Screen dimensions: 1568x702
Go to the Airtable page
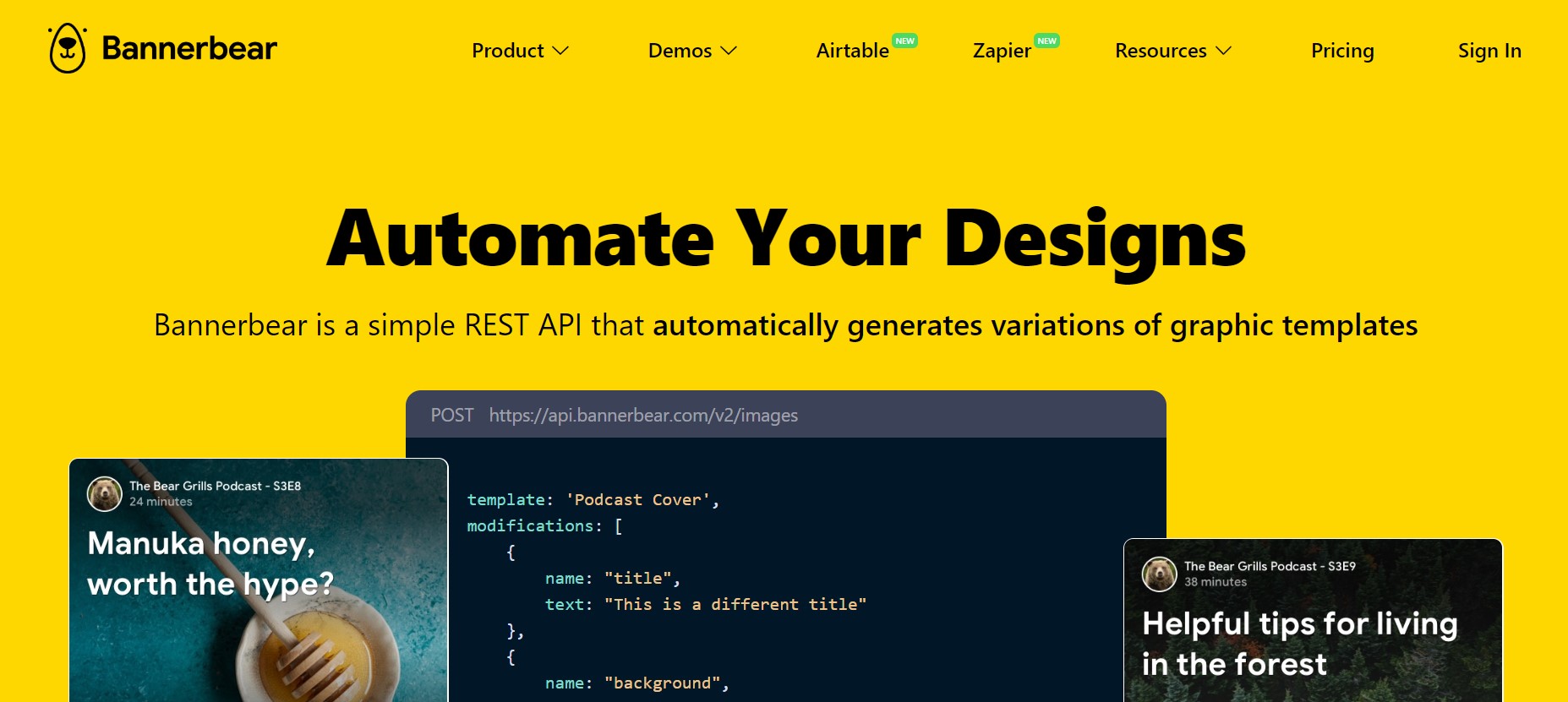[x=852, y=51]
